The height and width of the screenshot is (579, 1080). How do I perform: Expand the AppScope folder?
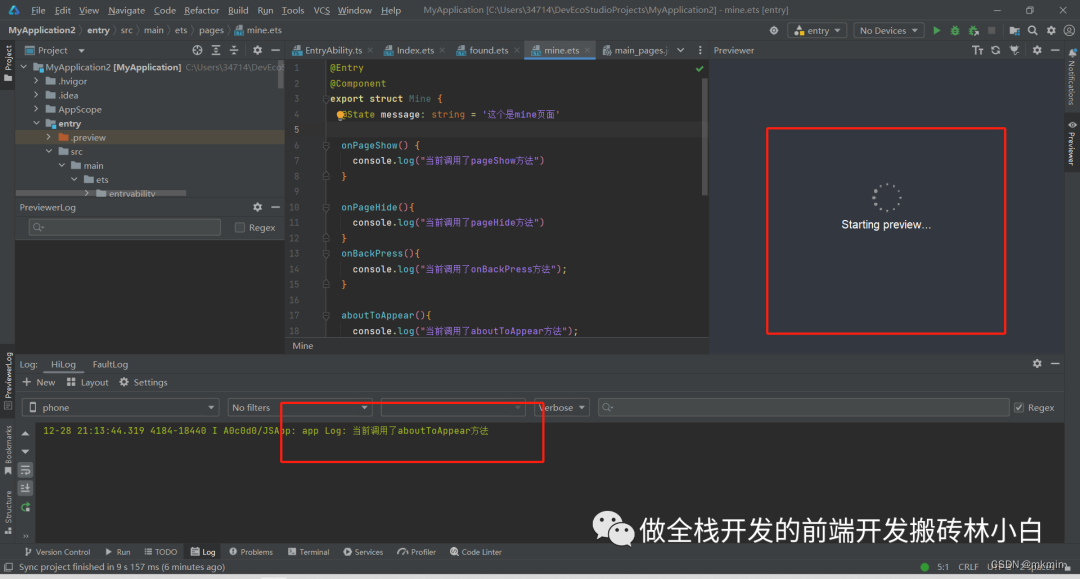[x=37, y=109]
